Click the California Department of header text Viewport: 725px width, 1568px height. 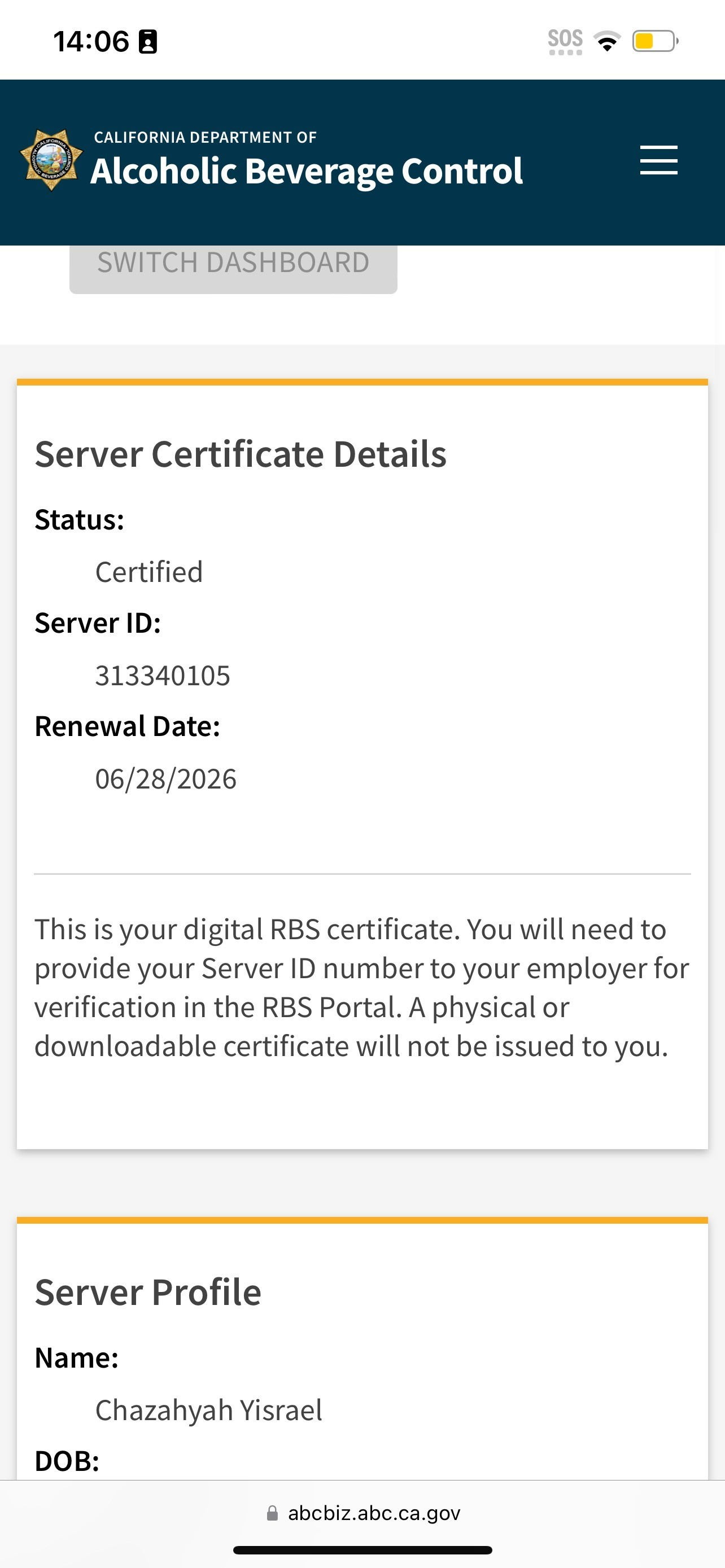click(x=205, y=138)
